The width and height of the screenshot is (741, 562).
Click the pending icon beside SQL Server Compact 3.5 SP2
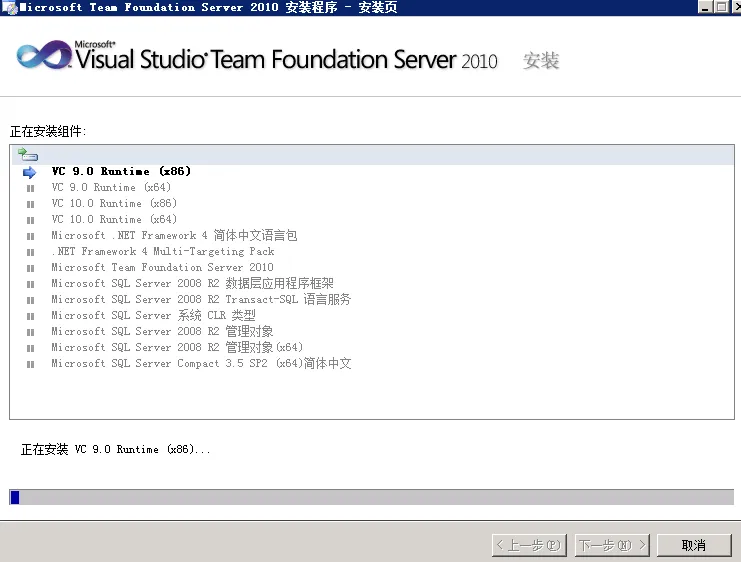tap(31, 364)
